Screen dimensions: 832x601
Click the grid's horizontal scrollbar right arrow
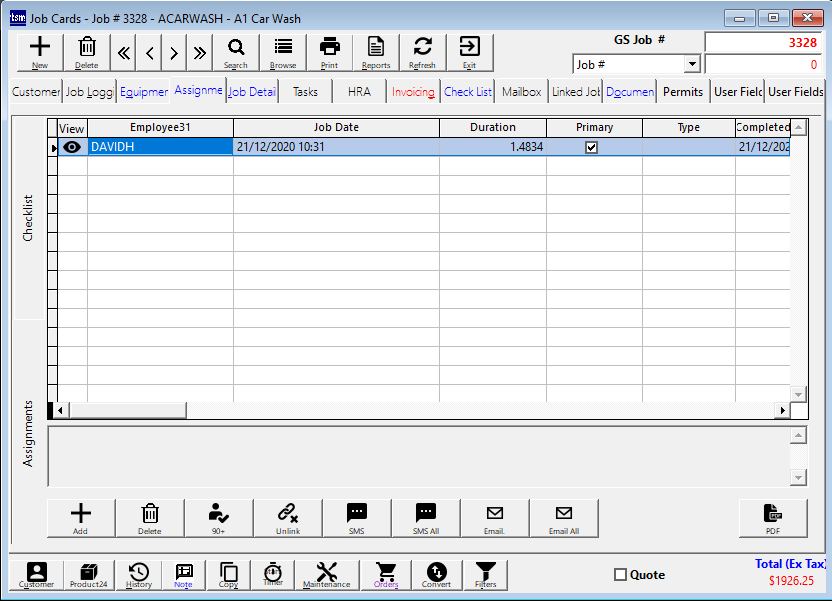click(782, 410)
